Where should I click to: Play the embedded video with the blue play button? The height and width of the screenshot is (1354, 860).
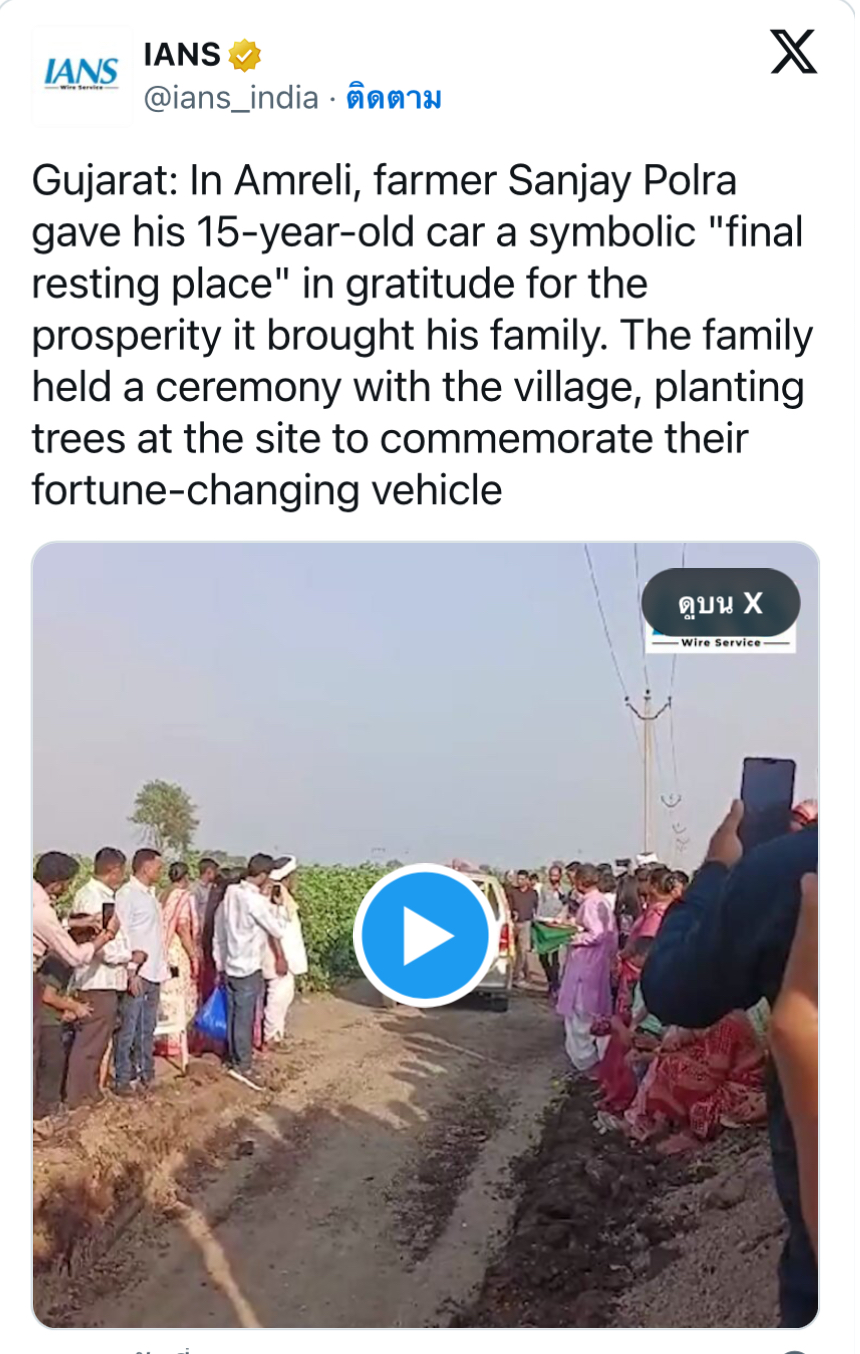(425, 935)
